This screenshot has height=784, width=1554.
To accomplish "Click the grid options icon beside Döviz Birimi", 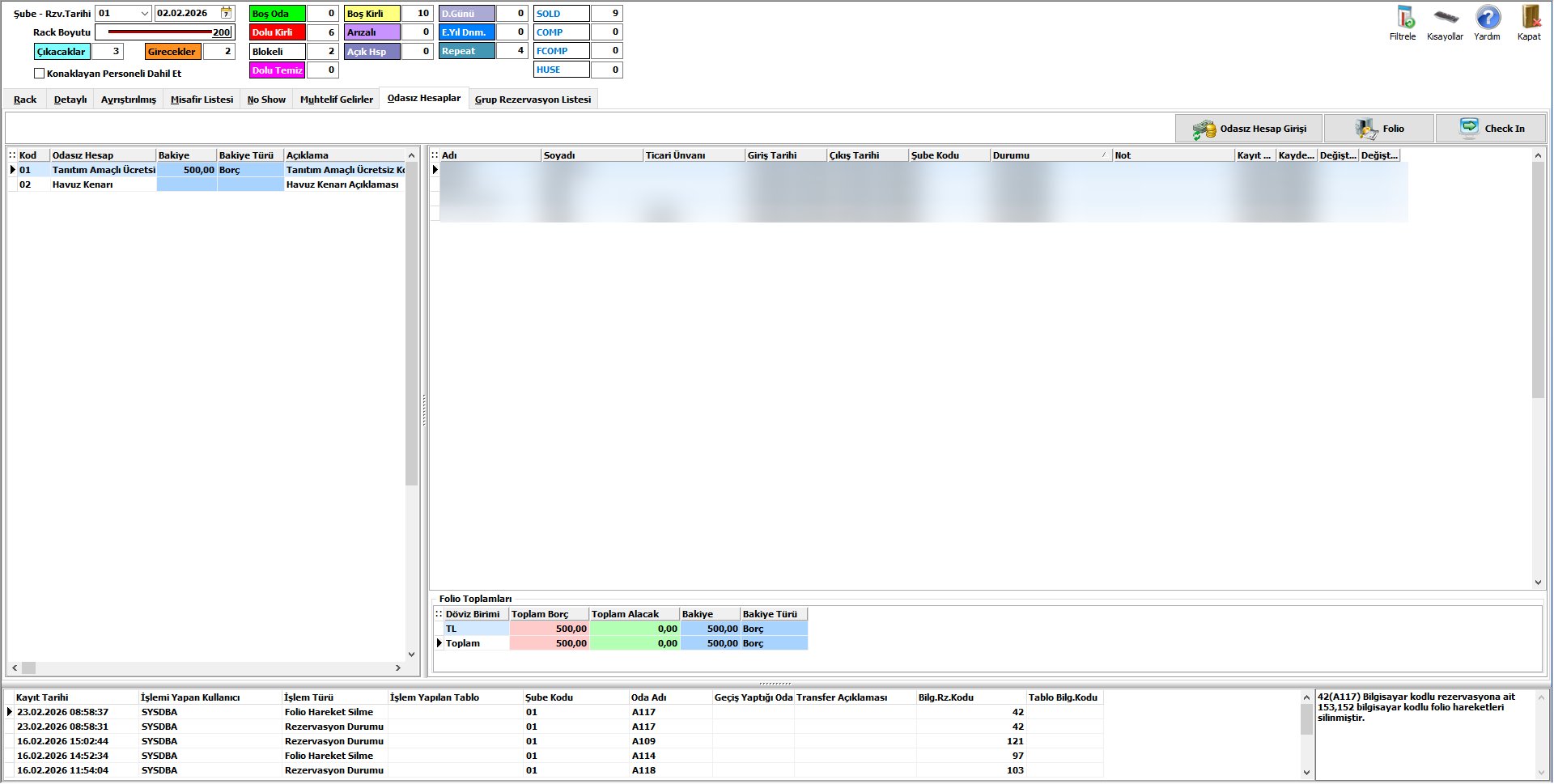I will [439, 614].
